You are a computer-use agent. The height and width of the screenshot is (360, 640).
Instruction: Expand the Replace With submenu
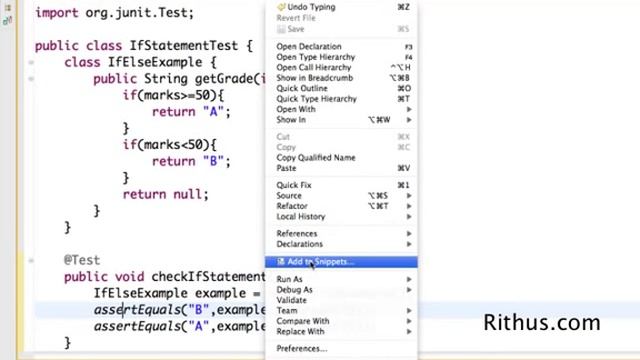pos(341,331)
